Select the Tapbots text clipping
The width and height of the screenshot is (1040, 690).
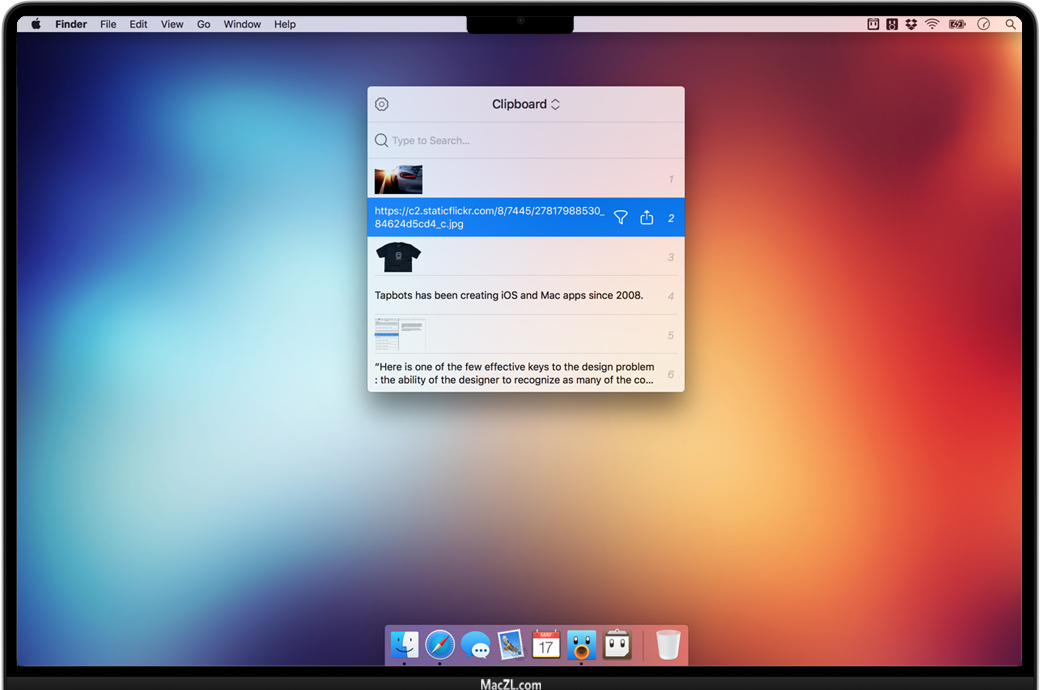click(x=509, y=295)
